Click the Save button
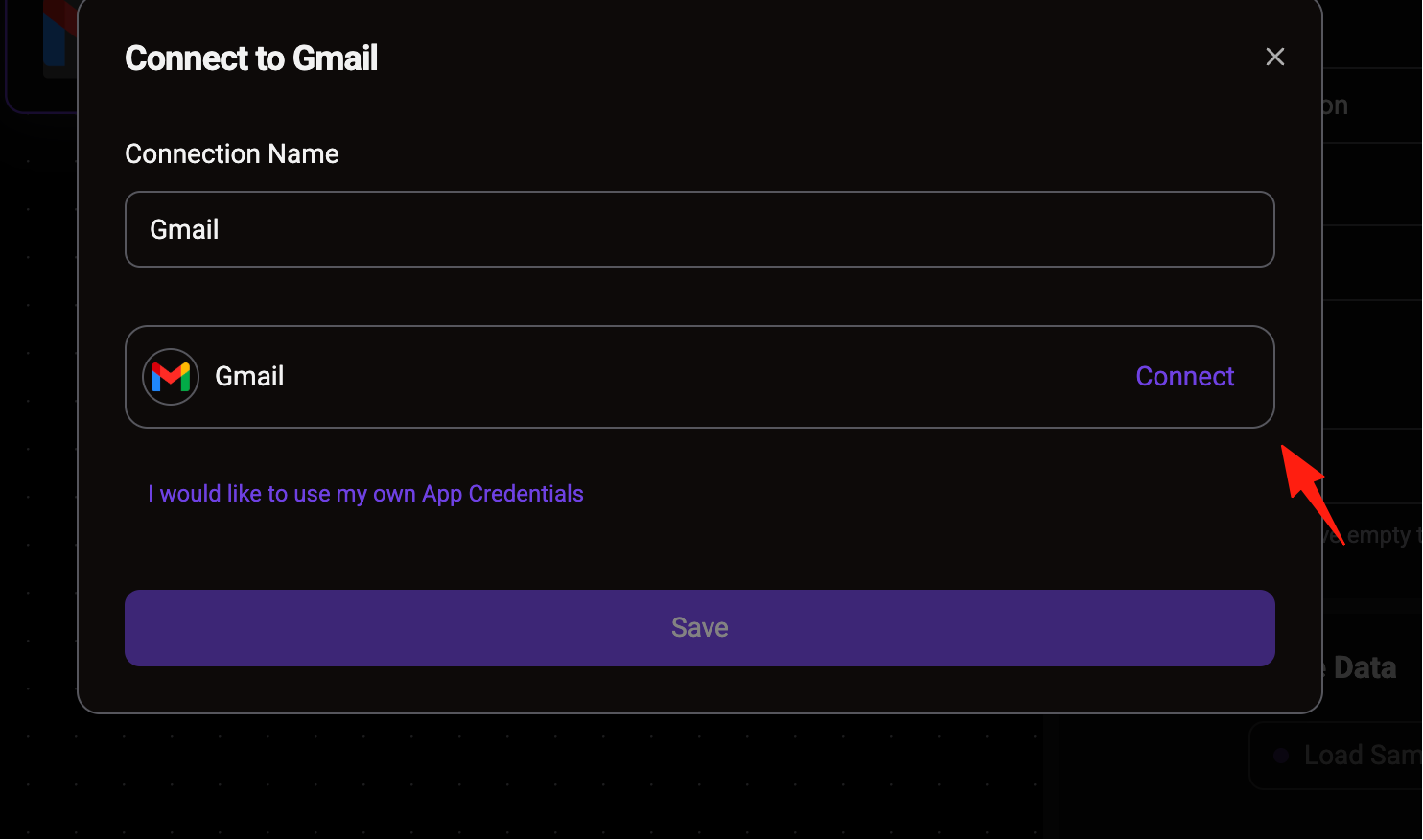The width and height of the screenshot is (1423, 840). tap(699, 628)
